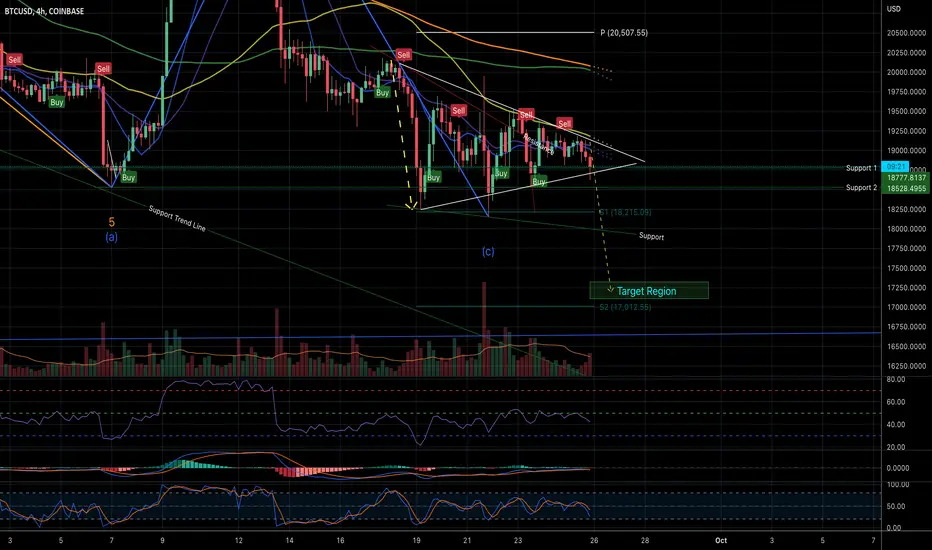The width and height of the screenshot is (932, 550).
Task: Click 20500.0000 on the price axis
Action: click(906, 33)
